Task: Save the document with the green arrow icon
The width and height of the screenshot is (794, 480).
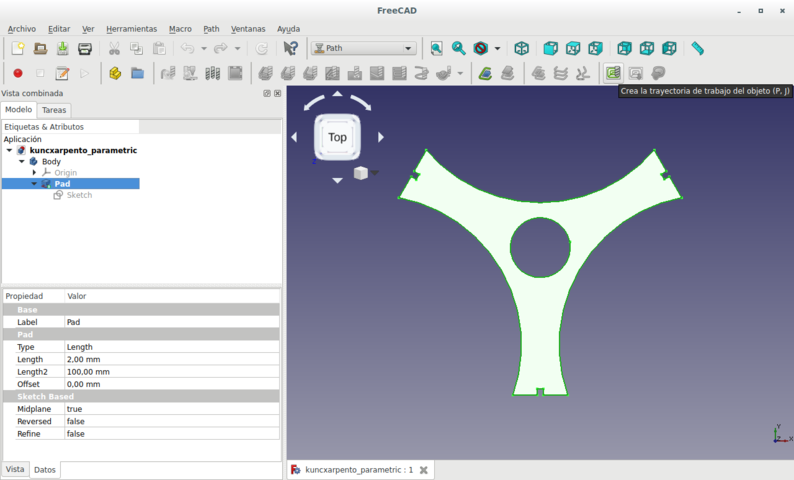Action: click(x=63, y=49)
